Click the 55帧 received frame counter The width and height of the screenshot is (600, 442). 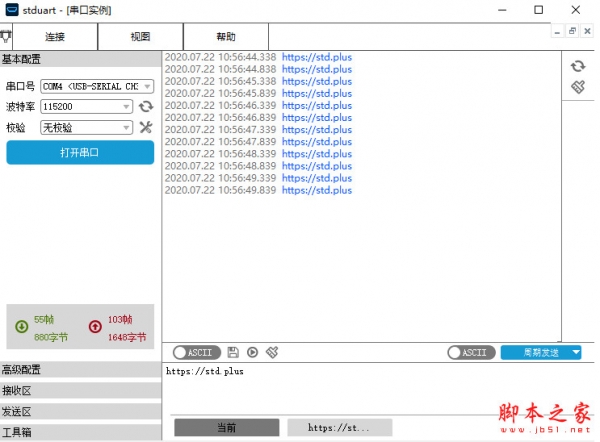pyautogui.click(x=44, y=319)
